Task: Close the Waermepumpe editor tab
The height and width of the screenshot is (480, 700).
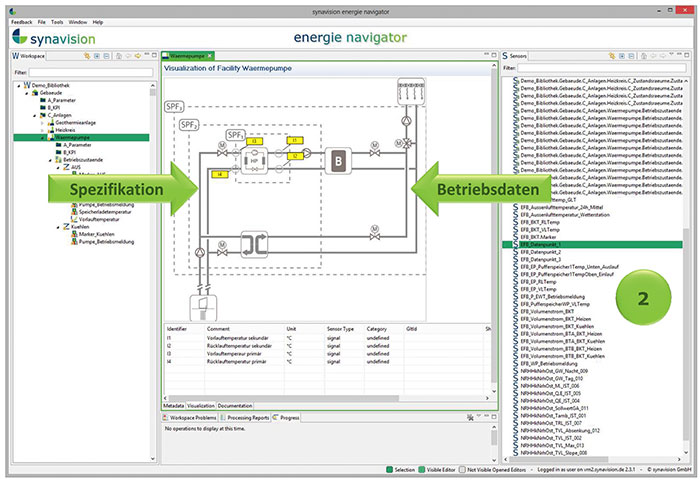Action: 210,56
